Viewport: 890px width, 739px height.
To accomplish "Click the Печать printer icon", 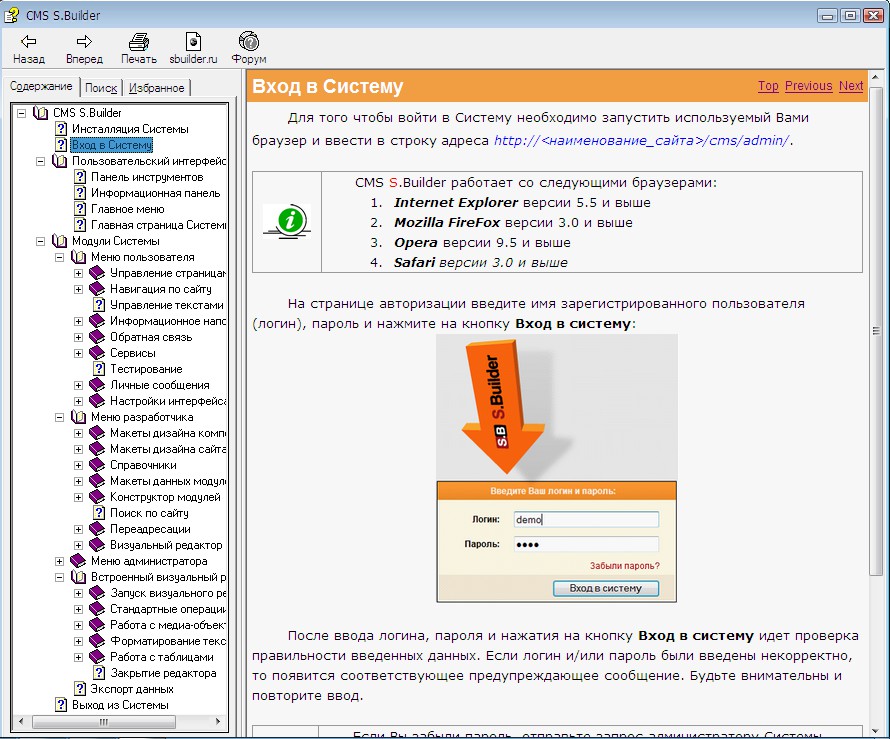I will point(138,42).
